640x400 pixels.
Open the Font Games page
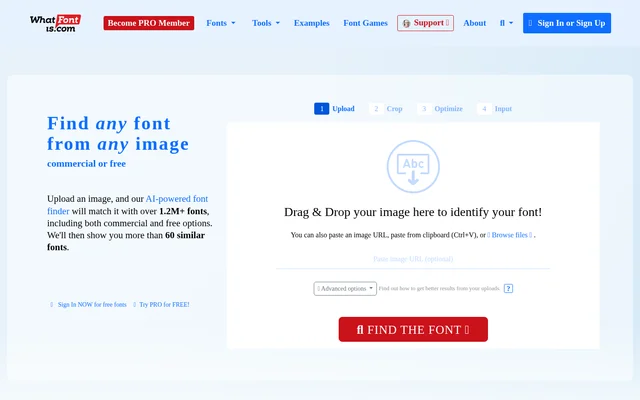pyautogui.click(x=365, y=23)
